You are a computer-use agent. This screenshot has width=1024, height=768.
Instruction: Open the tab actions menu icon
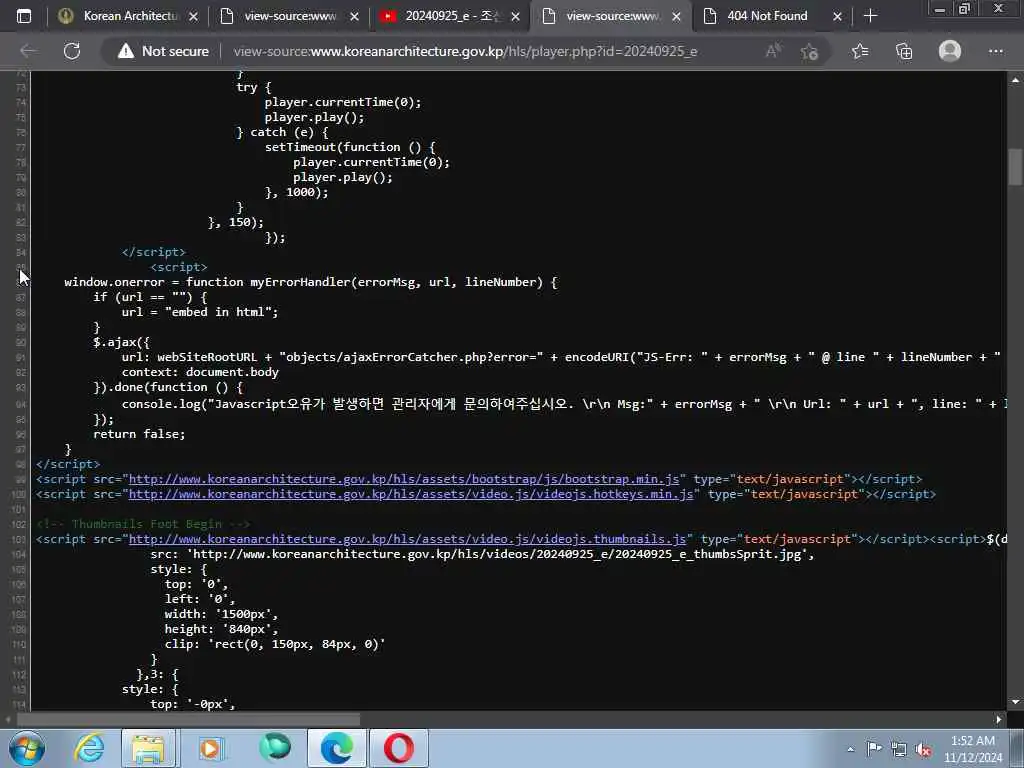pyautogui.click(x=24, y=16)
